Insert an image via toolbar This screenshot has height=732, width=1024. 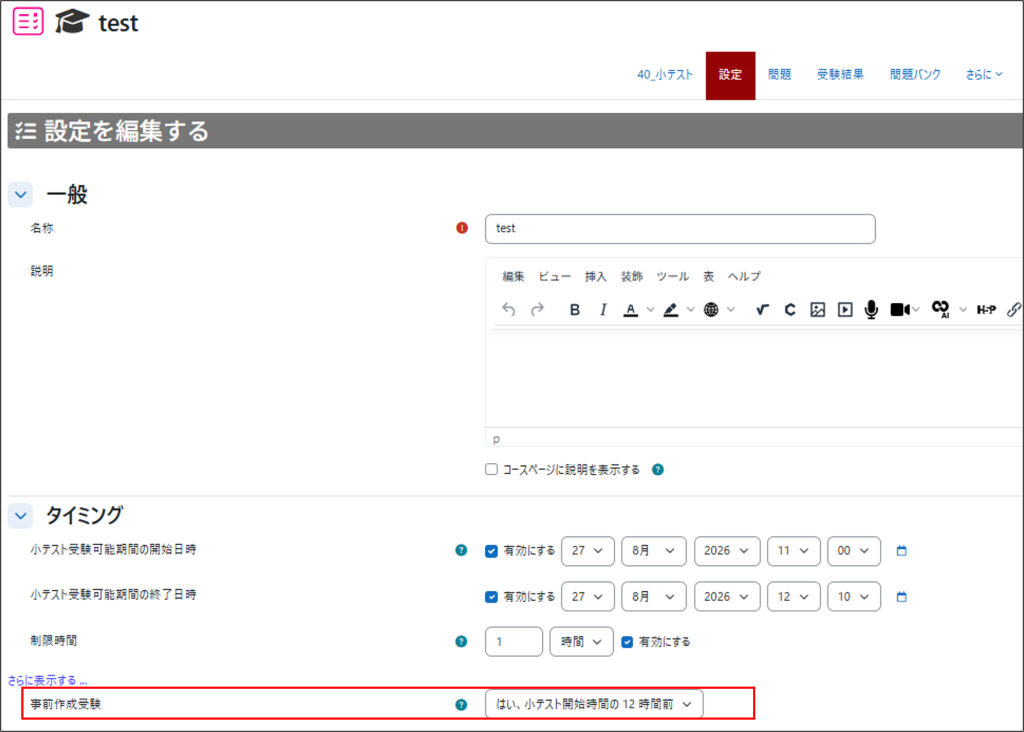[818, 310]
